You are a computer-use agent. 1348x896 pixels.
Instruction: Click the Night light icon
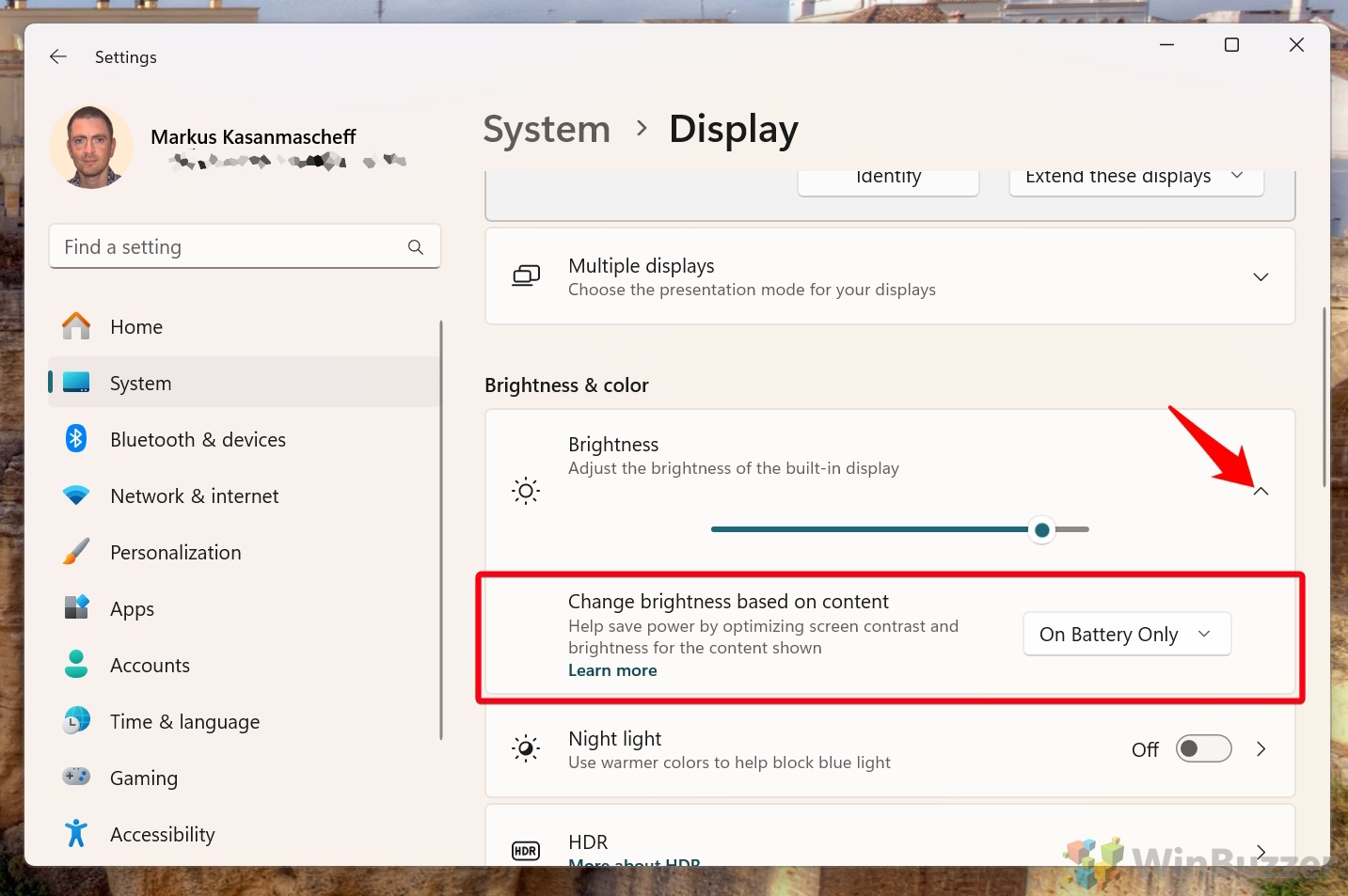click(526, 749)
